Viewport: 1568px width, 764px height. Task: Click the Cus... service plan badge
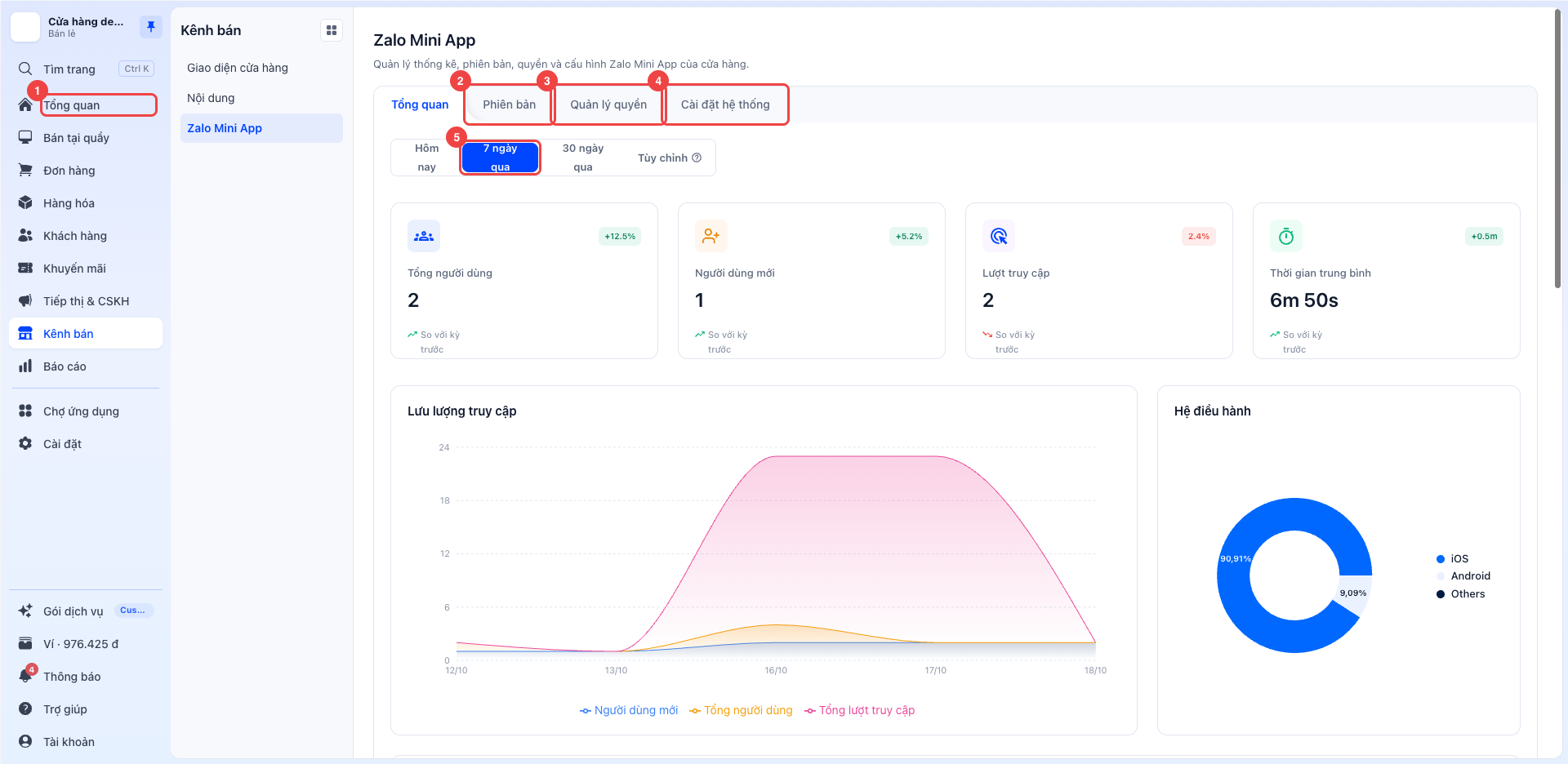point(133,611)
